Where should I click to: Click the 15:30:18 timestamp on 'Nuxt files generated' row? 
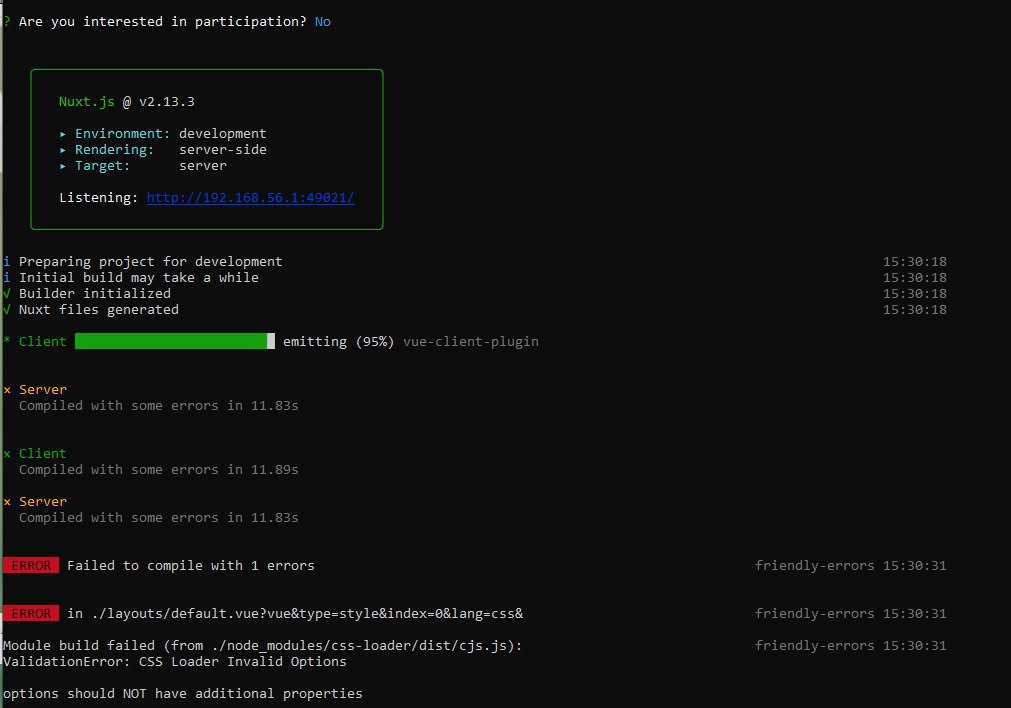pos(914,310)
